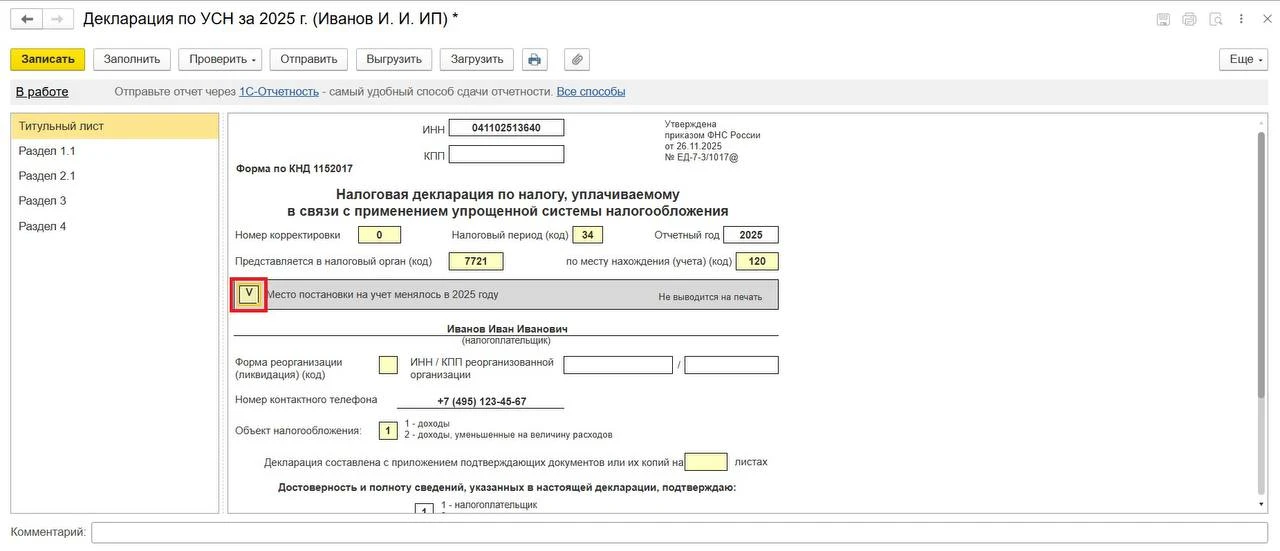The width and height of the screenshot is (1280, 551).
Task: Select Раздел 4 in the section list
Action: pyautogui.click(x=115, y=226)
